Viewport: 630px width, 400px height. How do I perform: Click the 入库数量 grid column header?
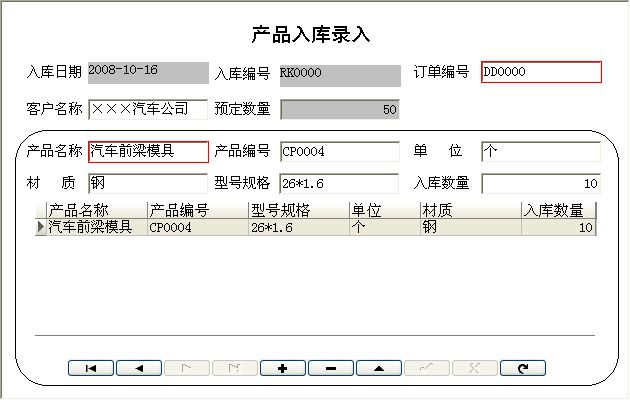click(558, 210)
